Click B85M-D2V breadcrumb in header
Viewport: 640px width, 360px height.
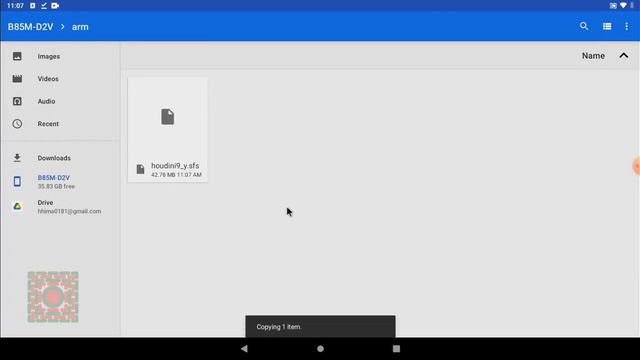pyautogui.click(x=31, y=27)
